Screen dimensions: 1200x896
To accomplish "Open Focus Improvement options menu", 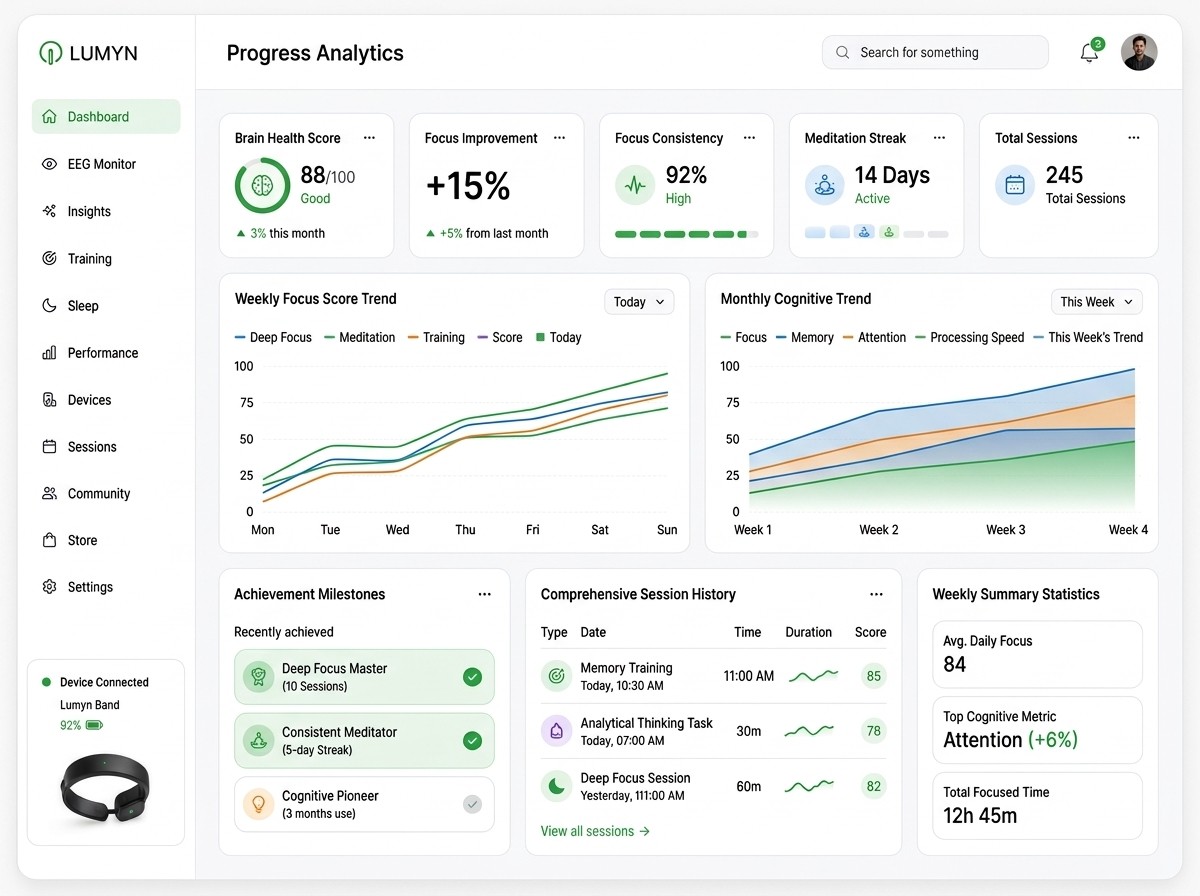I will [559, 138].
